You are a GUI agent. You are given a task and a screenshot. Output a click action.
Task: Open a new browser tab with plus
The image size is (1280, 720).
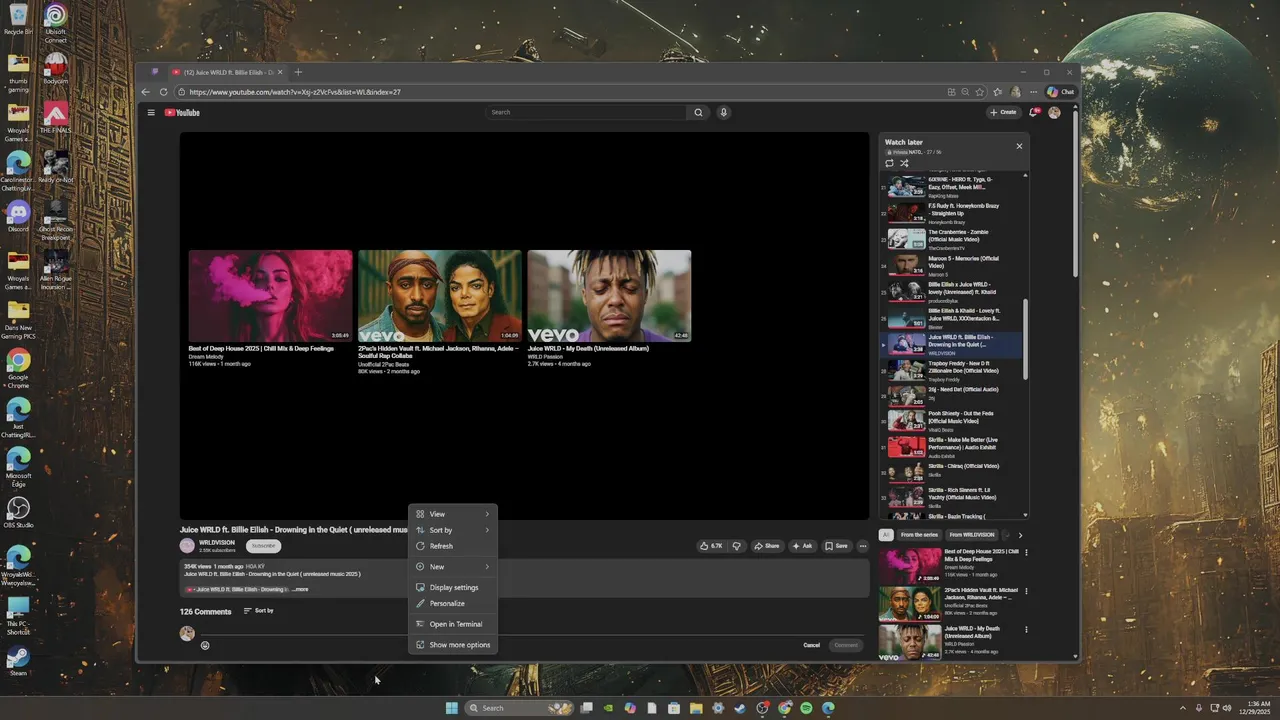298,72
